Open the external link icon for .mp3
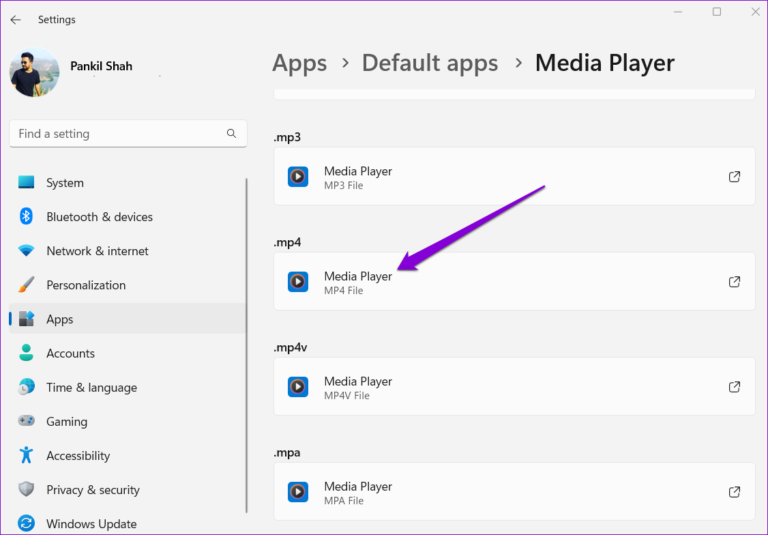The height and width of the screenshot is (535, 768). [x=734, y=176]
